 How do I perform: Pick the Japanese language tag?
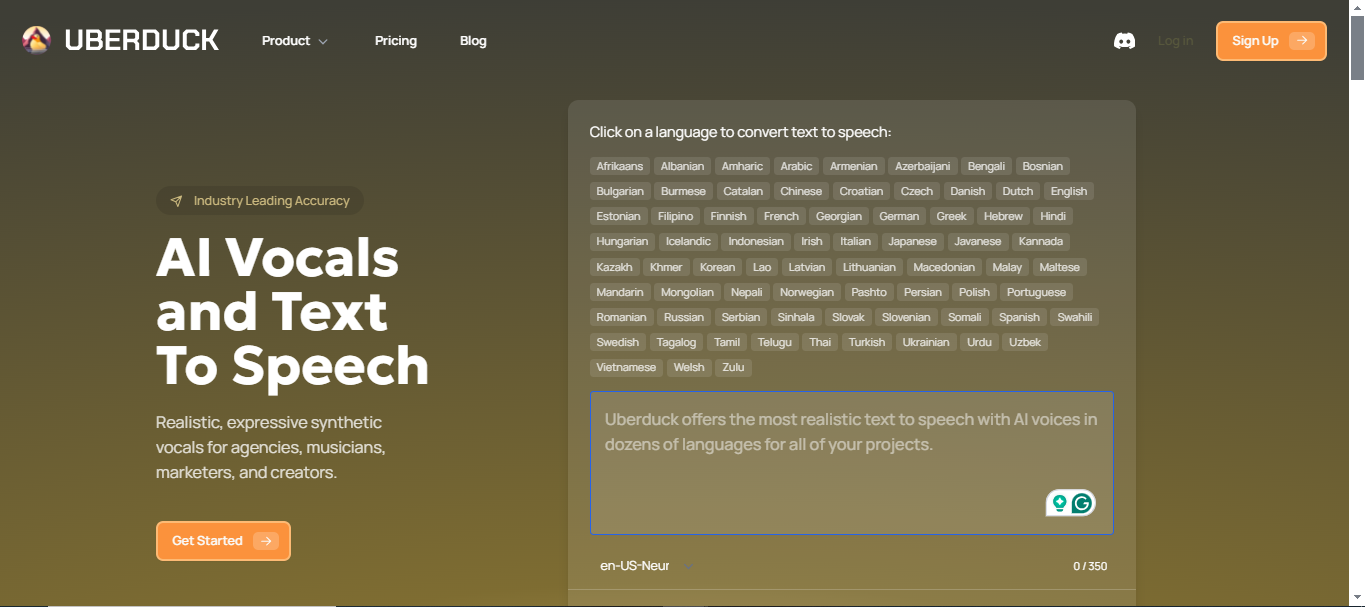click(x=912, y=241)
